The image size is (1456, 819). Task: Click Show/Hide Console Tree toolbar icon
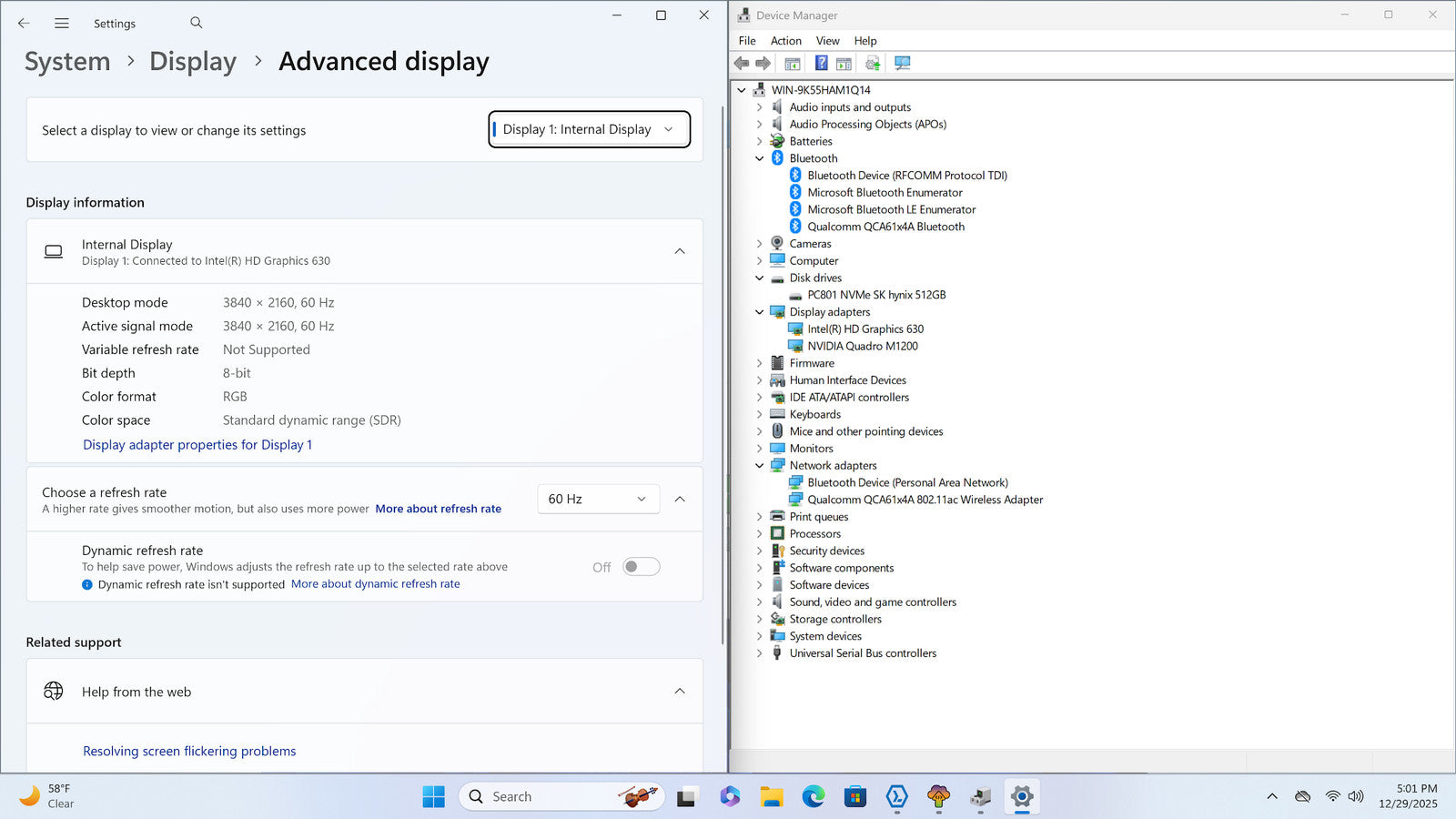pos(793,63)
